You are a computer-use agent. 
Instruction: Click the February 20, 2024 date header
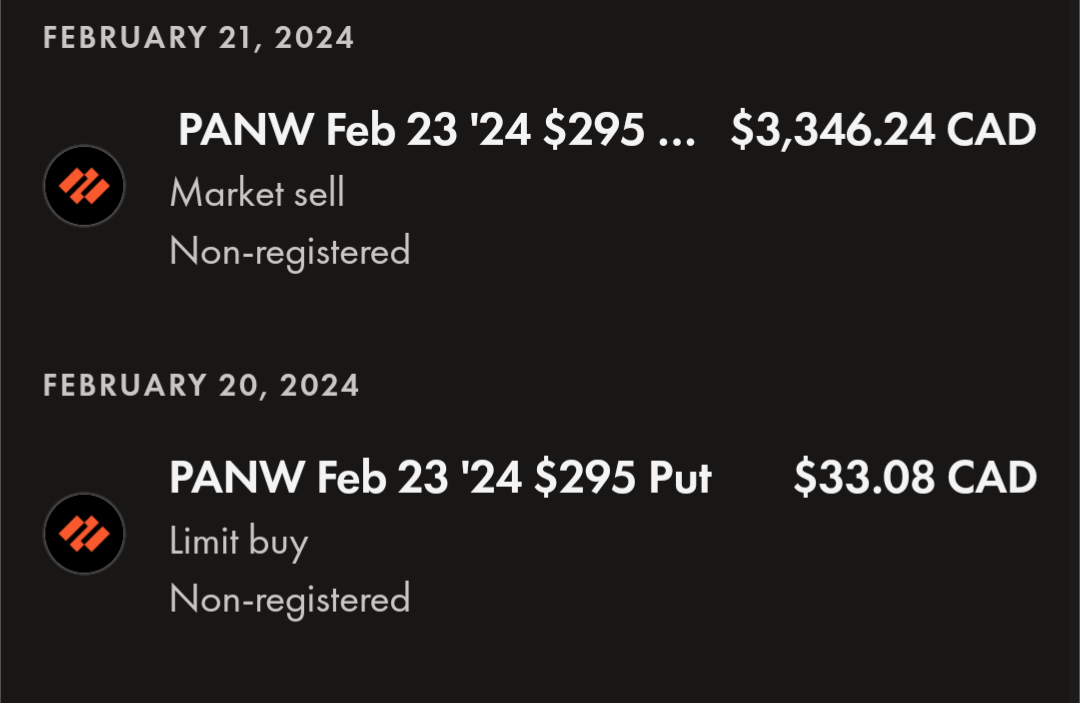point(201,385)
